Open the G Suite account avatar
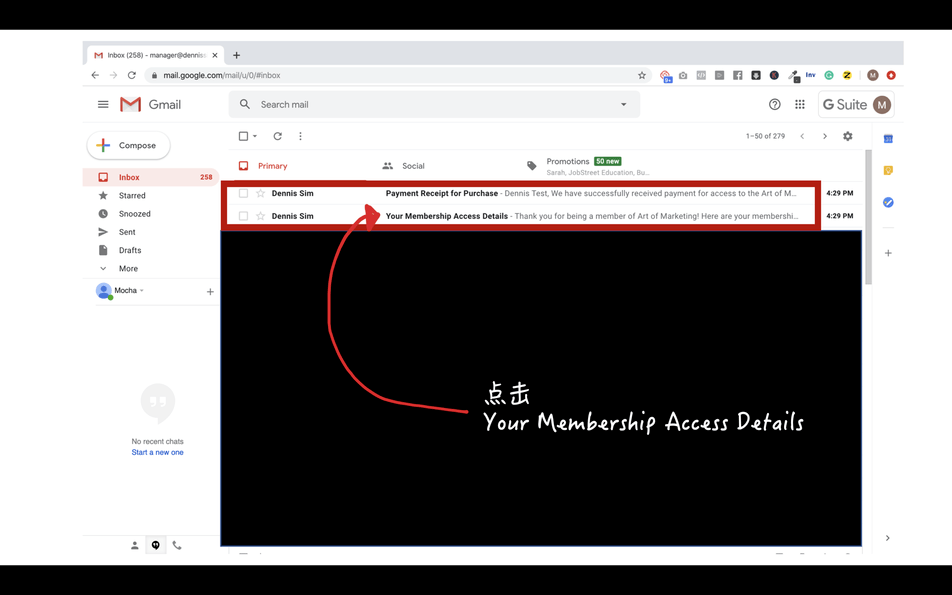This screenshot has width=952, height=595. [882, 104]
